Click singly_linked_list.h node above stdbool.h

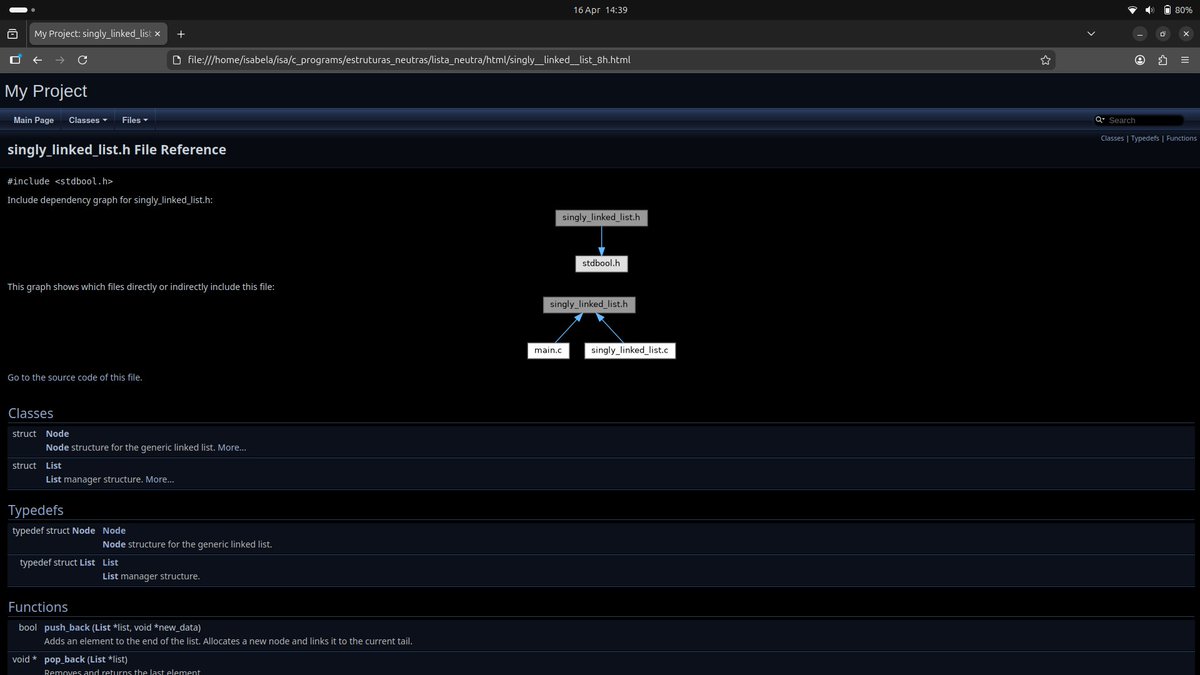click(602, 217)
